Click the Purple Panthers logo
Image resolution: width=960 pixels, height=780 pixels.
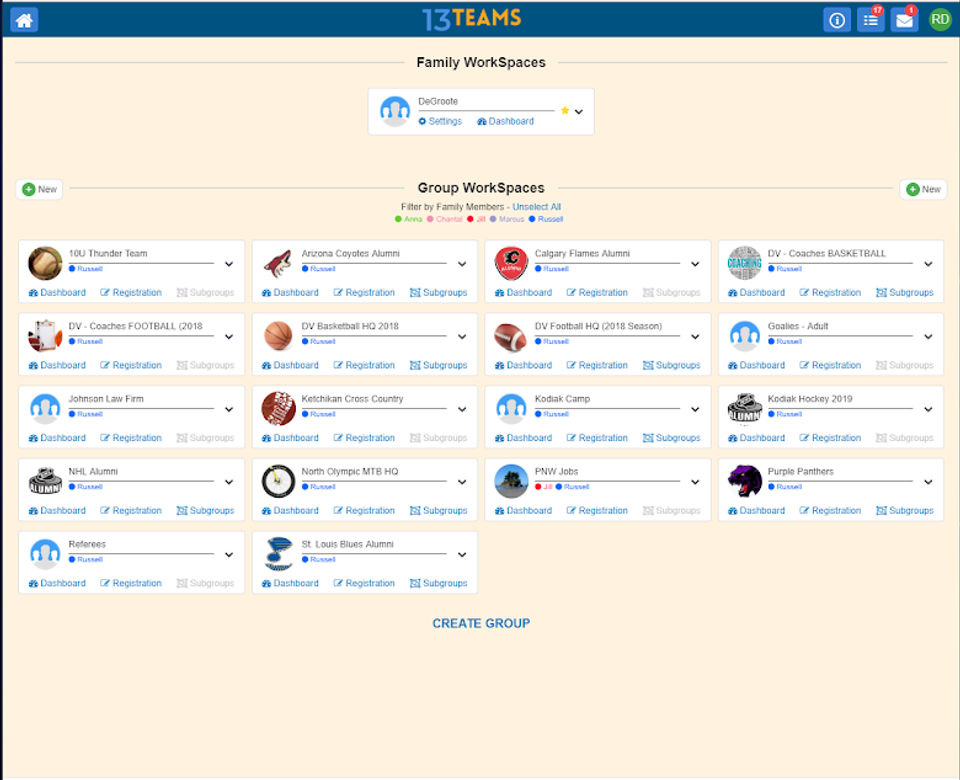(x=744, y=481)
